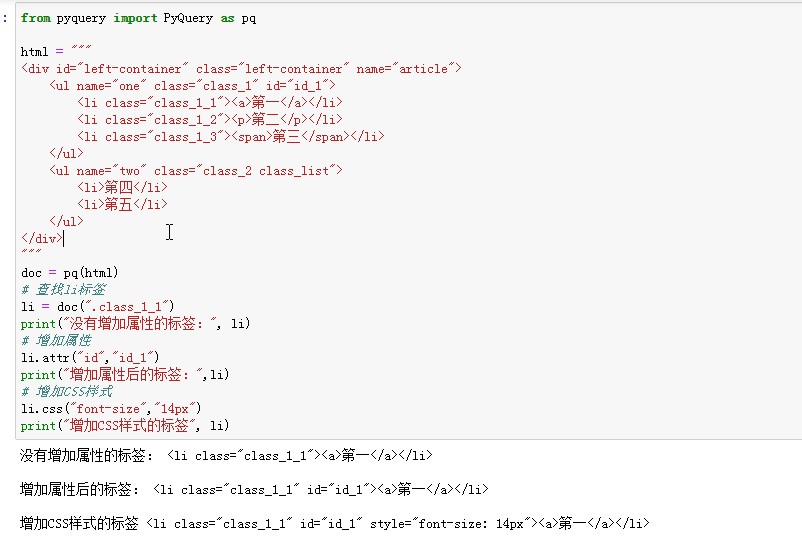Click the li class_1_3 span line
Screen dimensions: 802x538
click(x=230, y=136)
